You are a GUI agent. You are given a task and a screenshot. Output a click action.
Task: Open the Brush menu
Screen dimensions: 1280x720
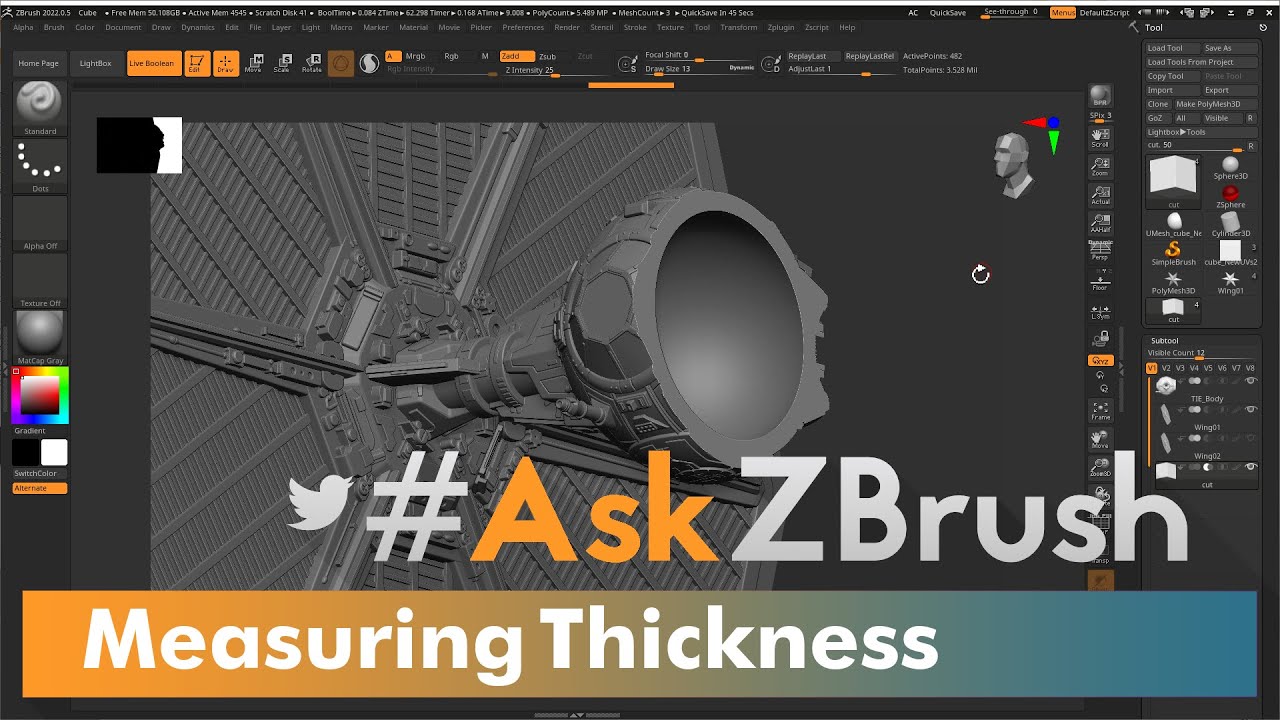(x=54, y=28)
